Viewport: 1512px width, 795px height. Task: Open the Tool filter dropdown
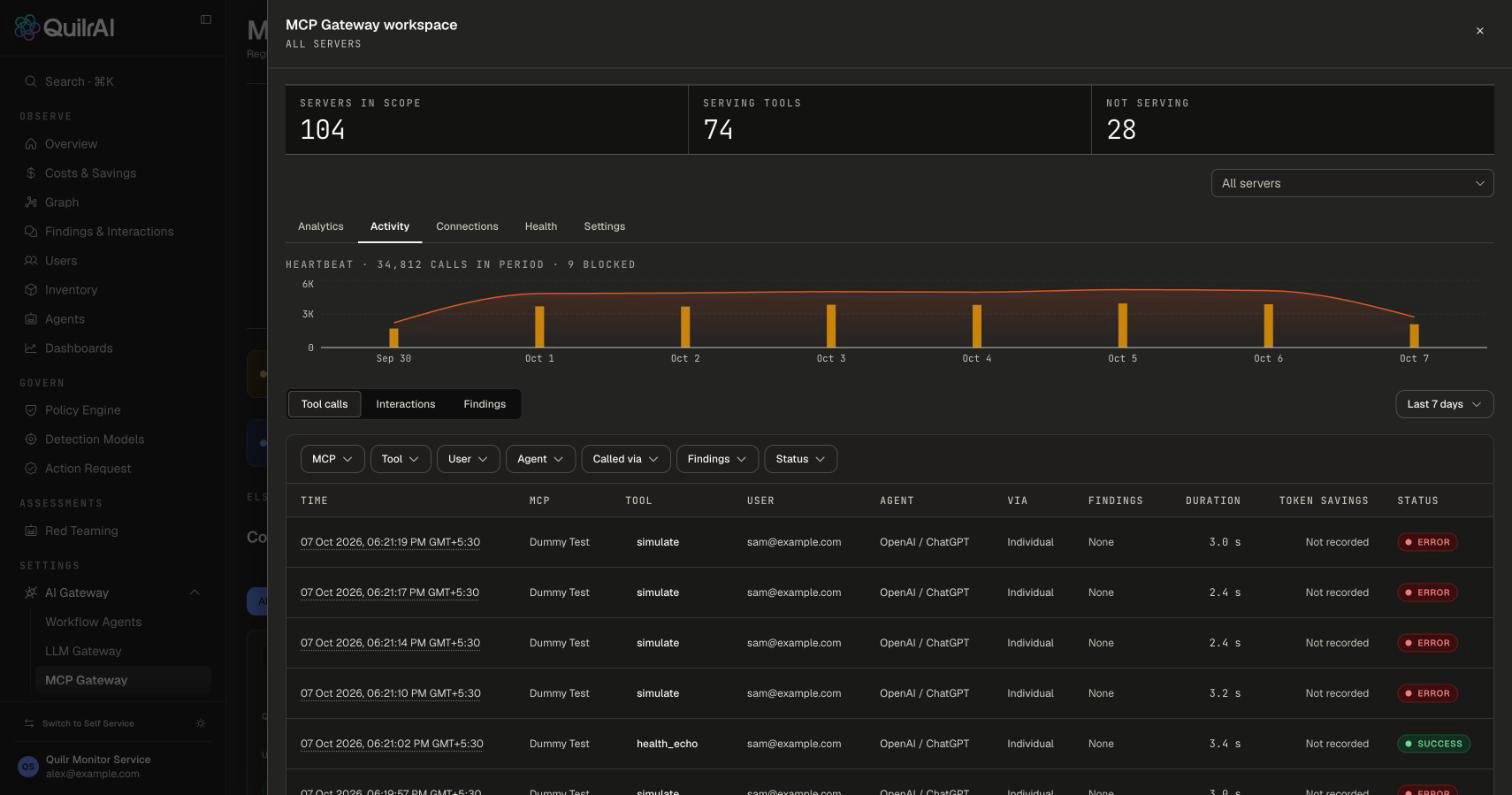[x=400, y=459]
